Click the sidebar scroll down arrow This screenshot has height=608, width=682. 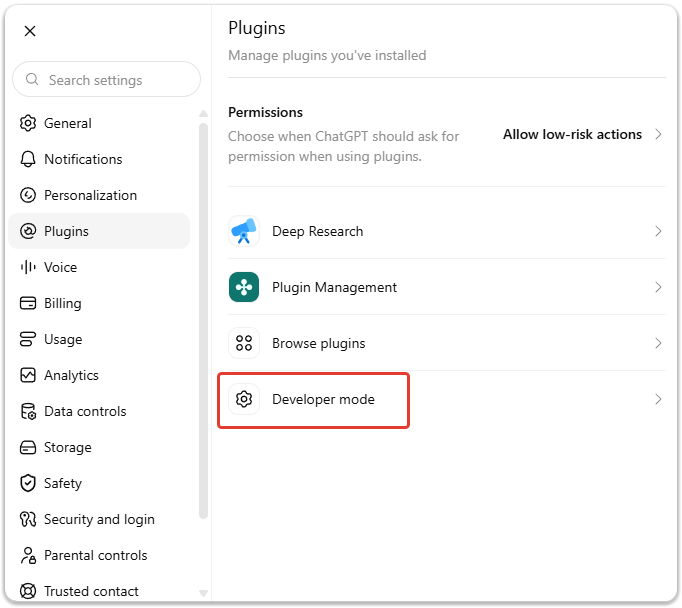(203, 593)
